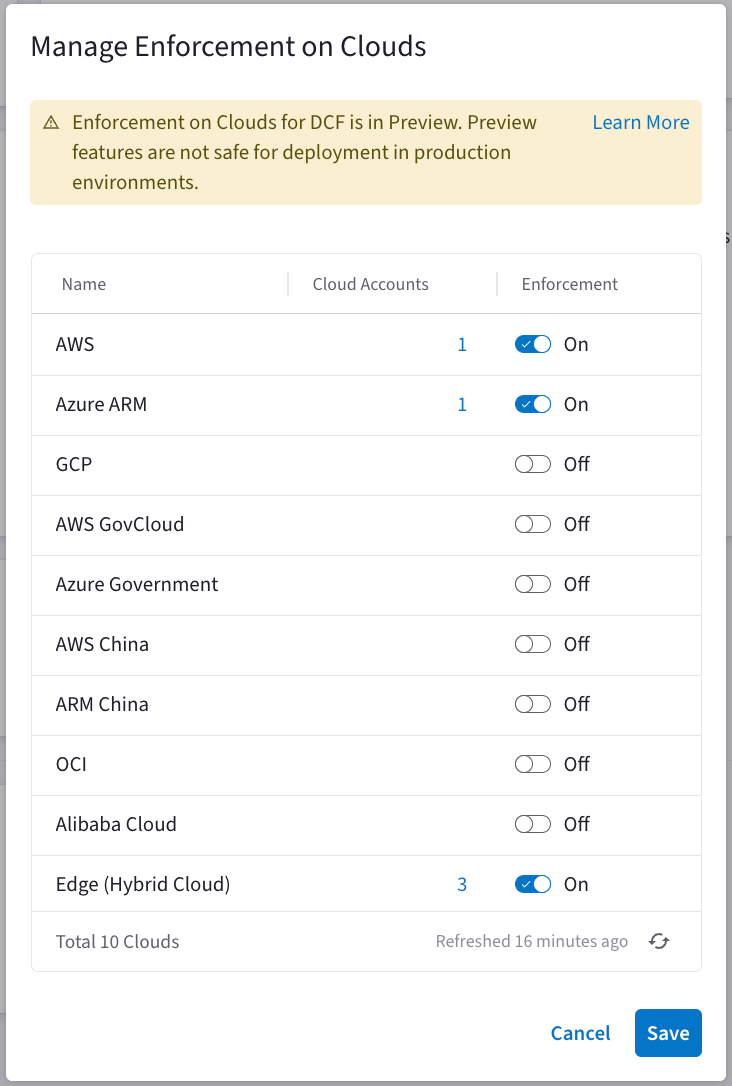Disable the Azure ARM enforcement switch
The height and width of the screenshot is (1086, 732).
[532, 403]
